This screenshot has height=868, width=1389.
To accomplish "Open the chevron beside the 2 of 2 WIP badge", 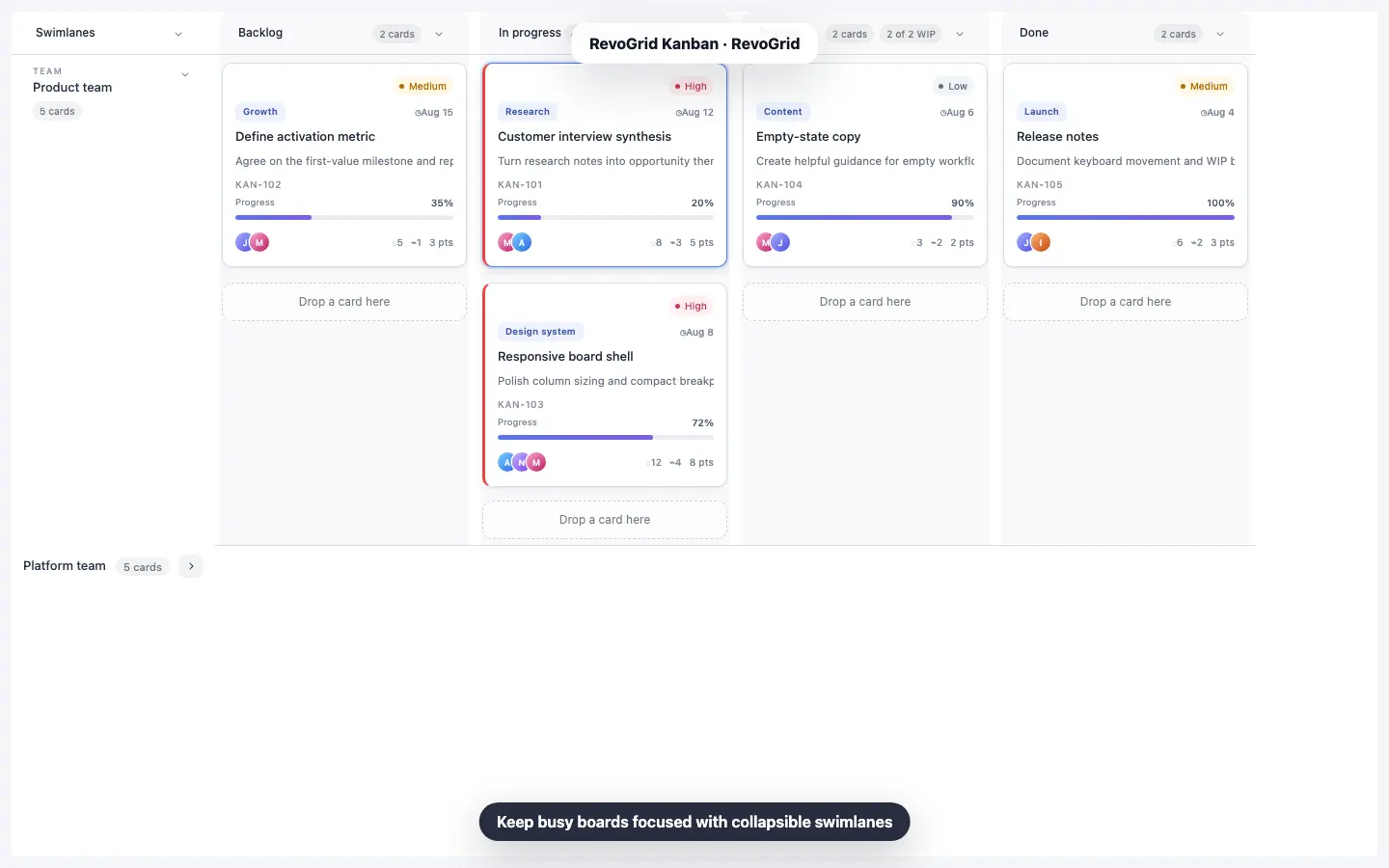I will click(960, 34).
